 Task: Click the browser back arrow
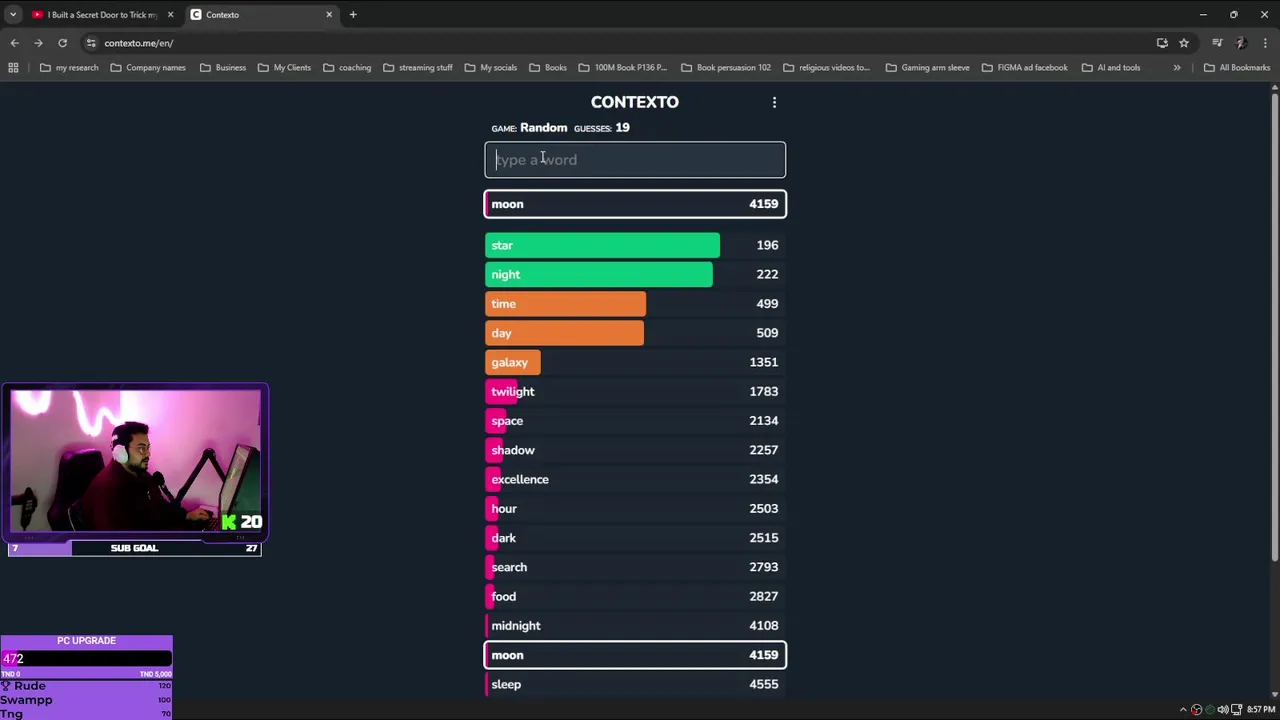[14, 43]
